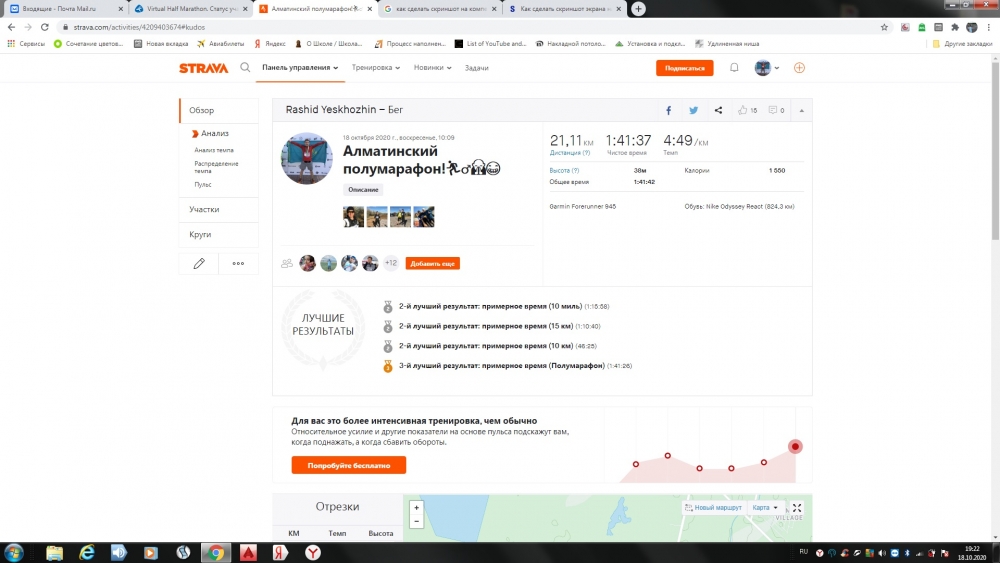Image resolution: width=1000 pixels, height=563 pixels.
Task: Share activity on Twitter
Action: pos(693,110)
